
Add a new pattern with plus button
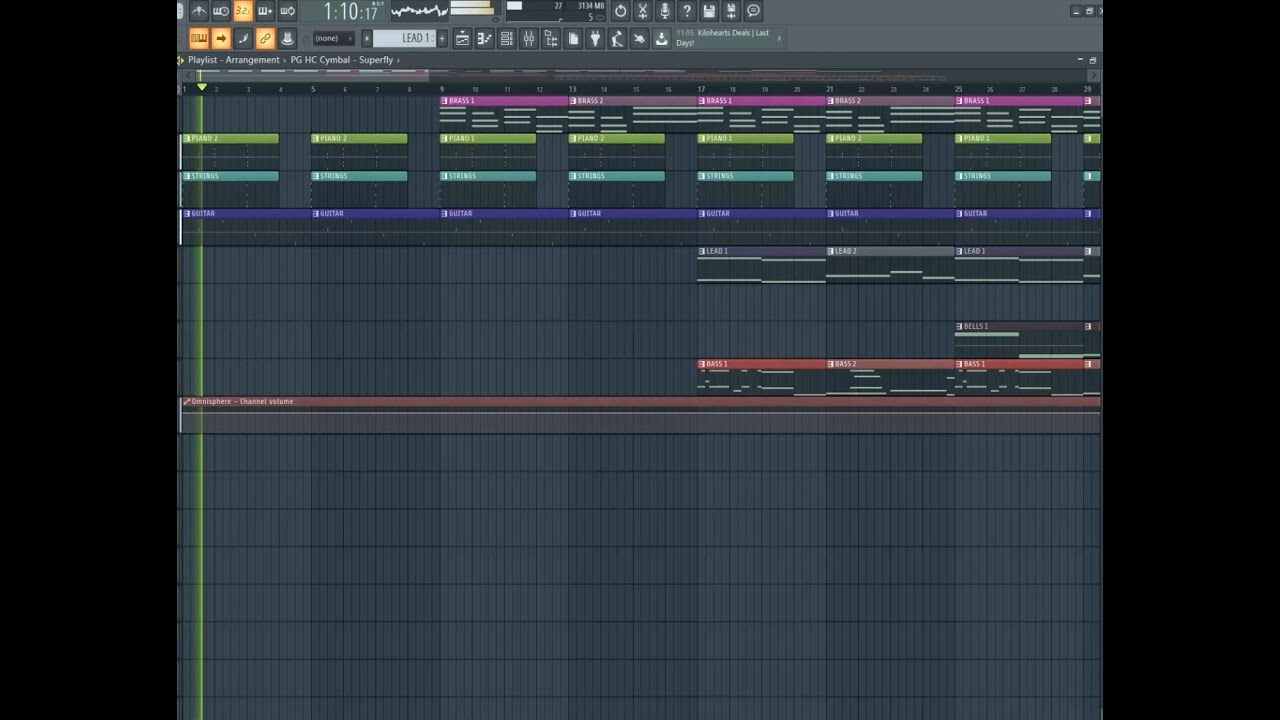tap(442, 38)
